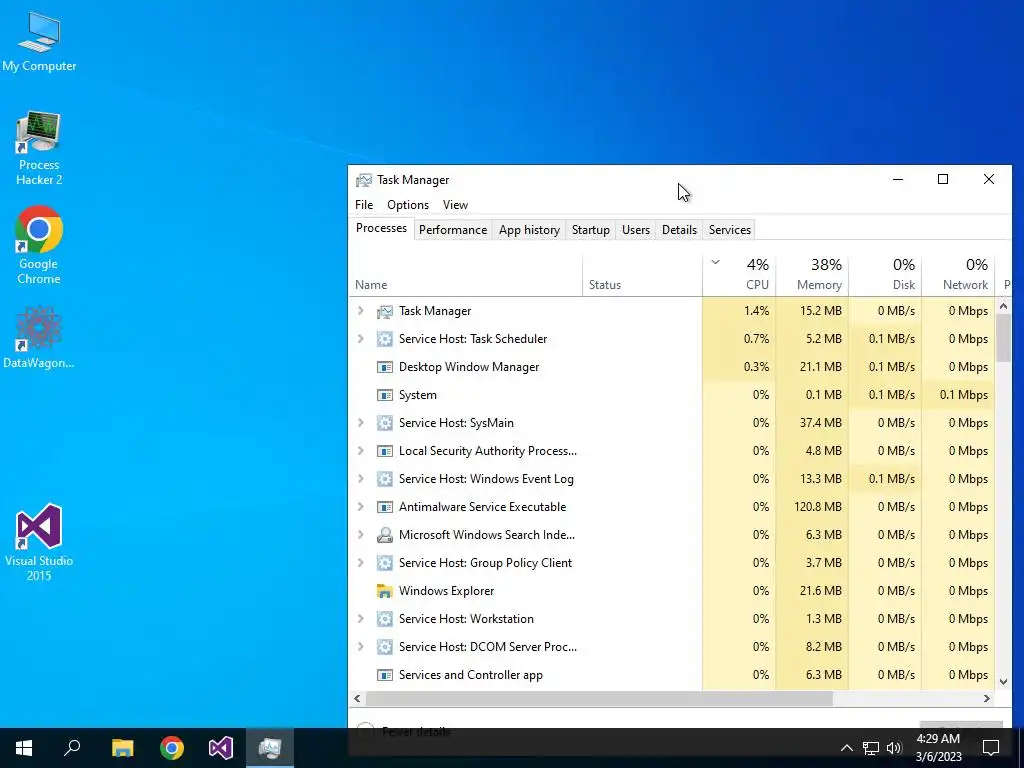Expand the Task Manager process group

360,311
